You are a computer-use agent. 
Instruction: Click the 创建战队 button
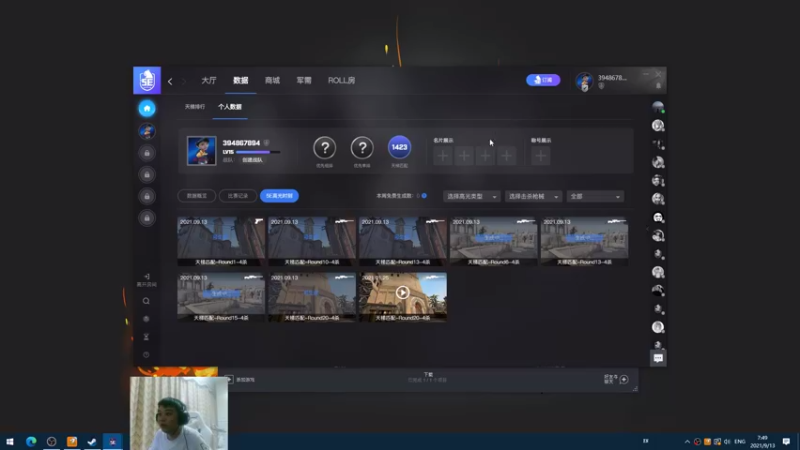click(x=252, y=160)
